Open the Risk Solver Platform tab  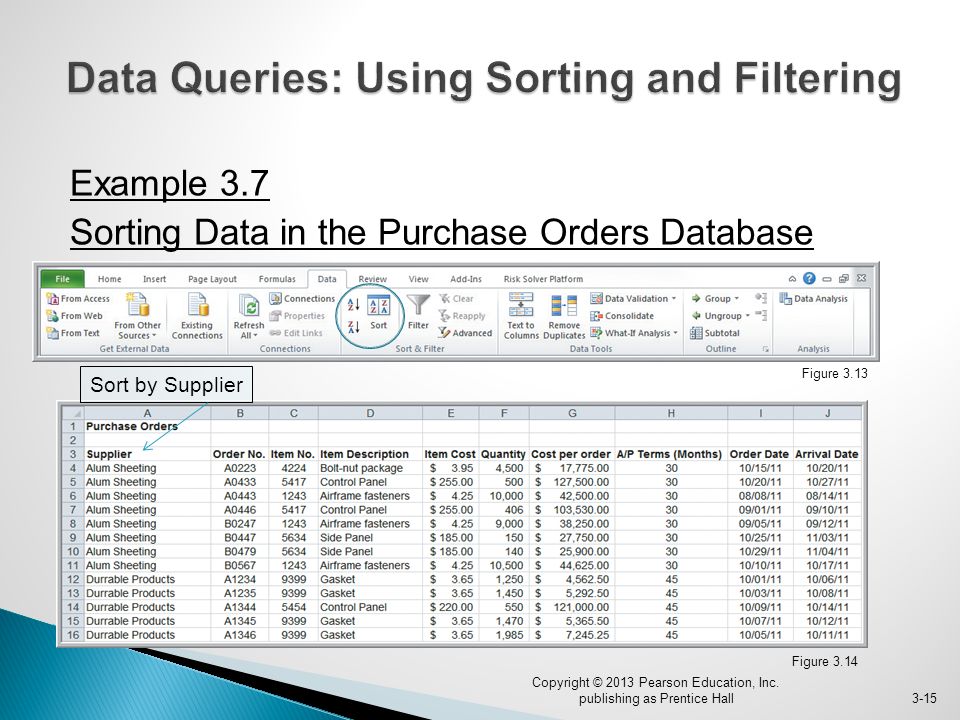click(543, 279)
